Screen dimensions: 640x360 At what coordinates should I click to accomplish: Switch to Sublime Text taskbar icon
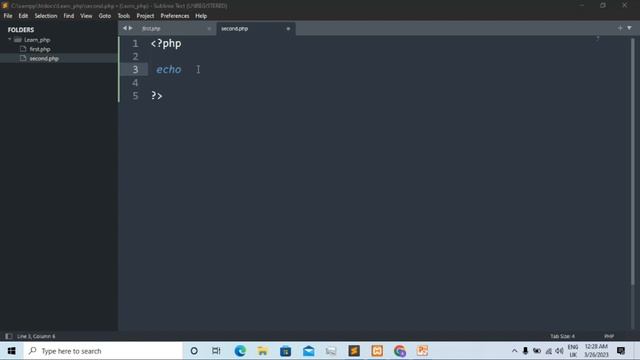(354, 351)
